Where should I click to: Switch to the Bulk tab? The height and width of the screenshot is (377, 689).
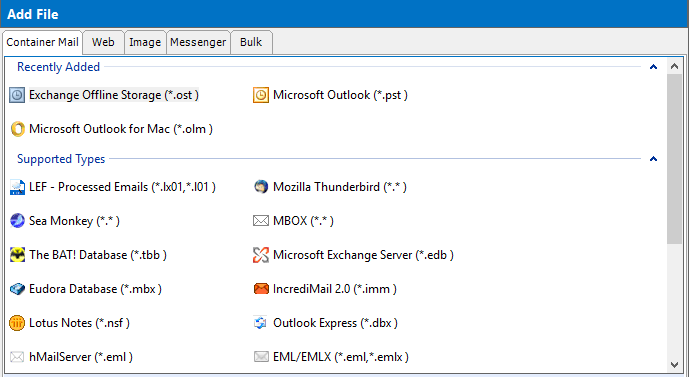[251, 42]
